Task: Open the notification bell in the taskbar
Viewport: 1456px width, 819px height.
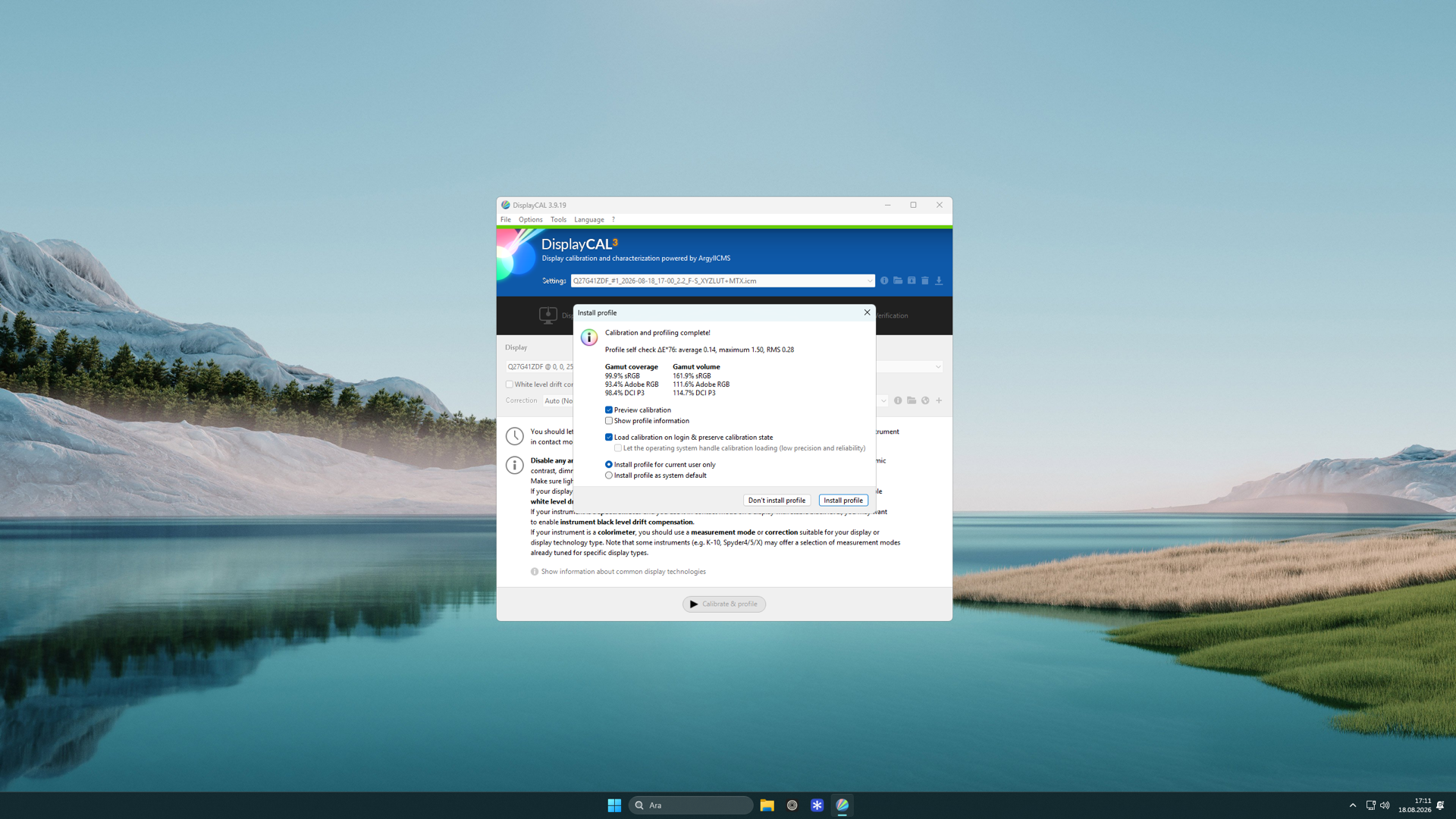Action: click(1440, 805)
